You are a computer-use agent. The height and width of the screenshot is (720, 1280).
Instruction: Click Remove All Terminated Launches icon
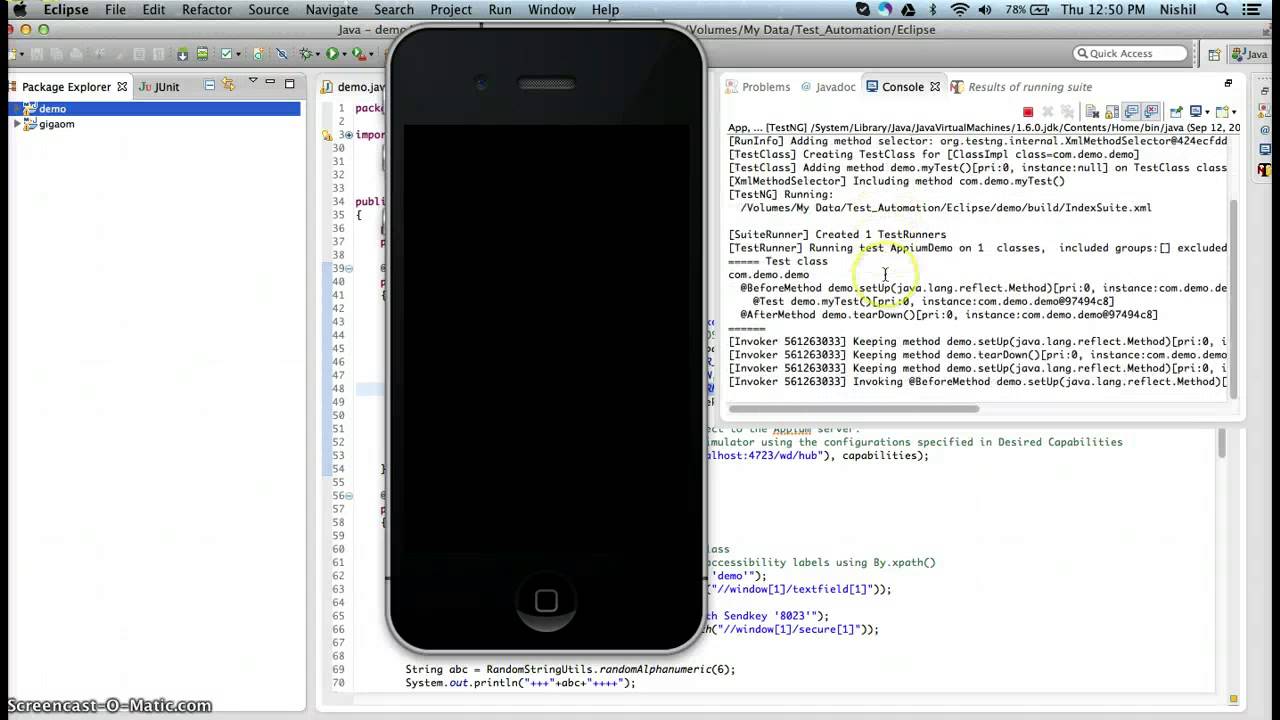pos(1067,112)
